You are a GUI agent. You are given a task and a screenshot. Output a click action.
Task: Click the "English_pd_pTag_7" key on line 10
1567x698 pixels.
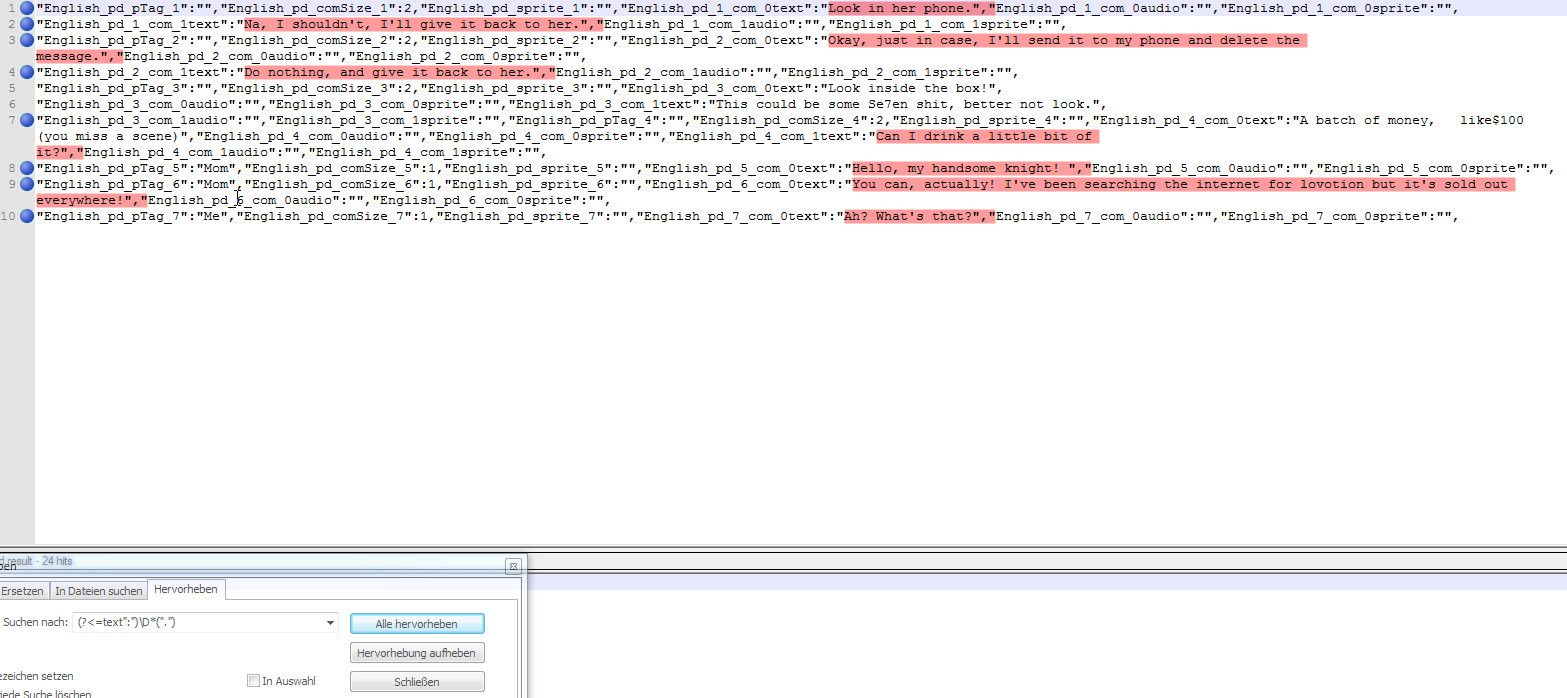114,216
